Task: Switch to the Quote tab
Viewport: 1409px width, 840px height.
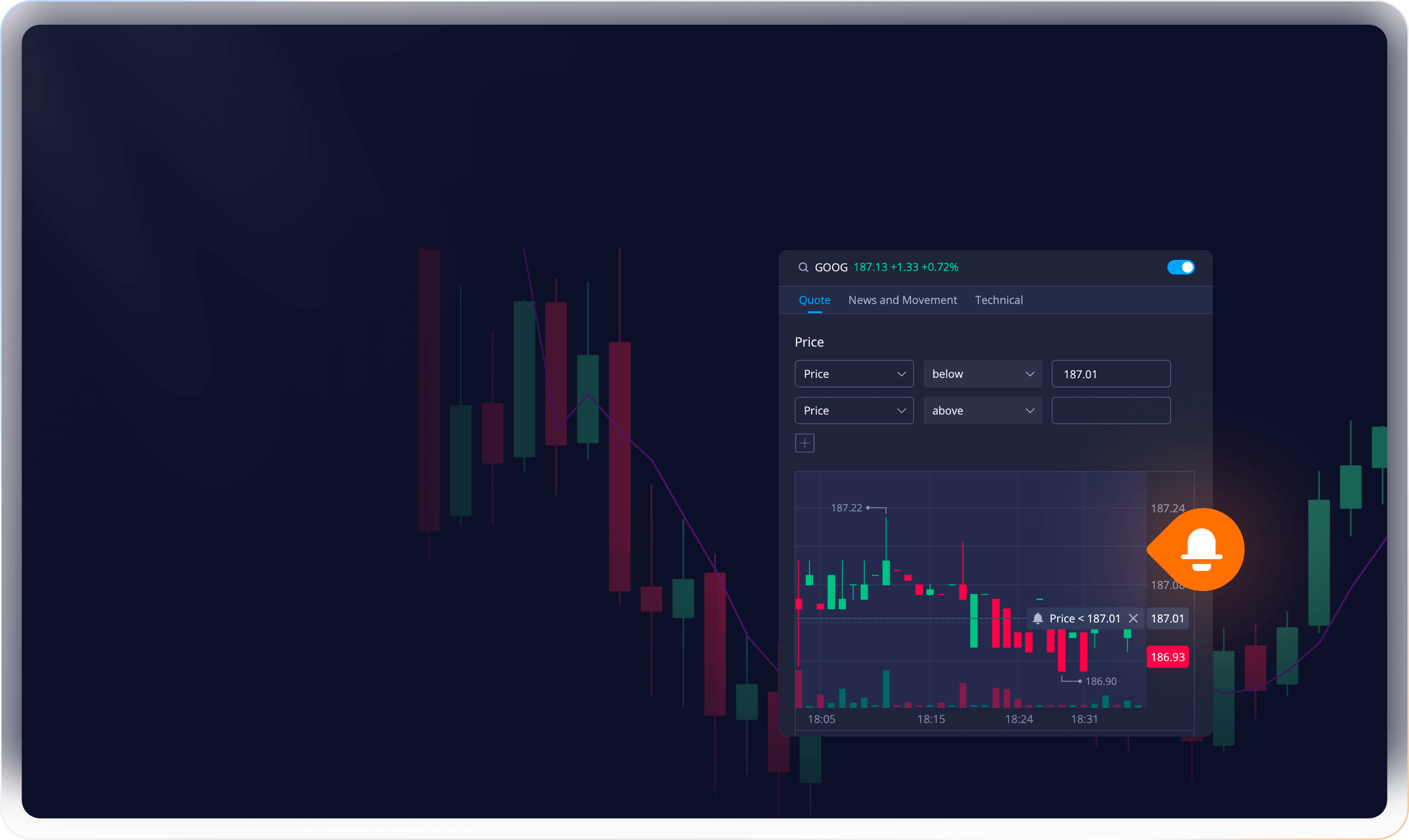Action: 814,300
